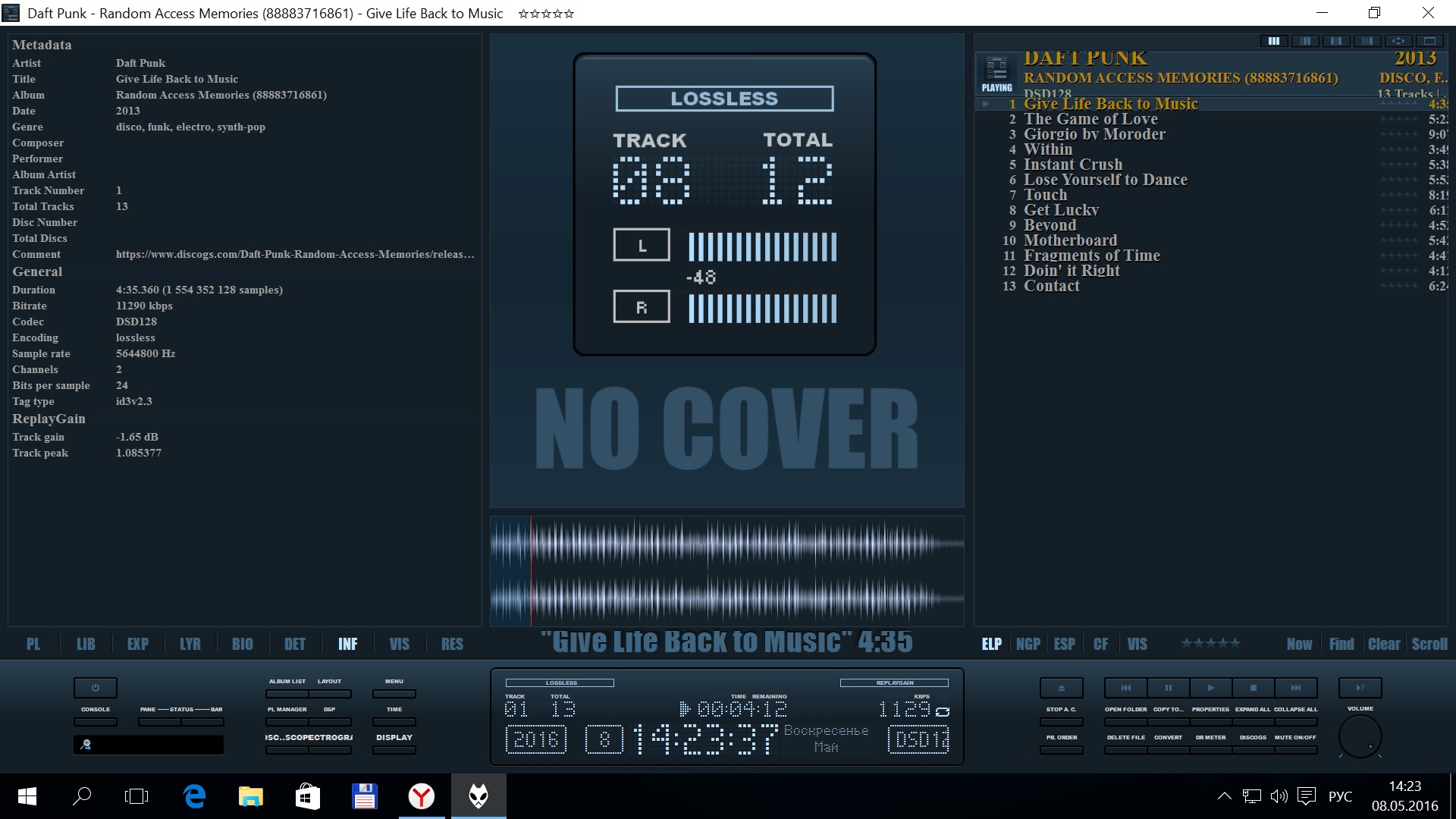Click the Find button under playlist

click(1341, 644)
